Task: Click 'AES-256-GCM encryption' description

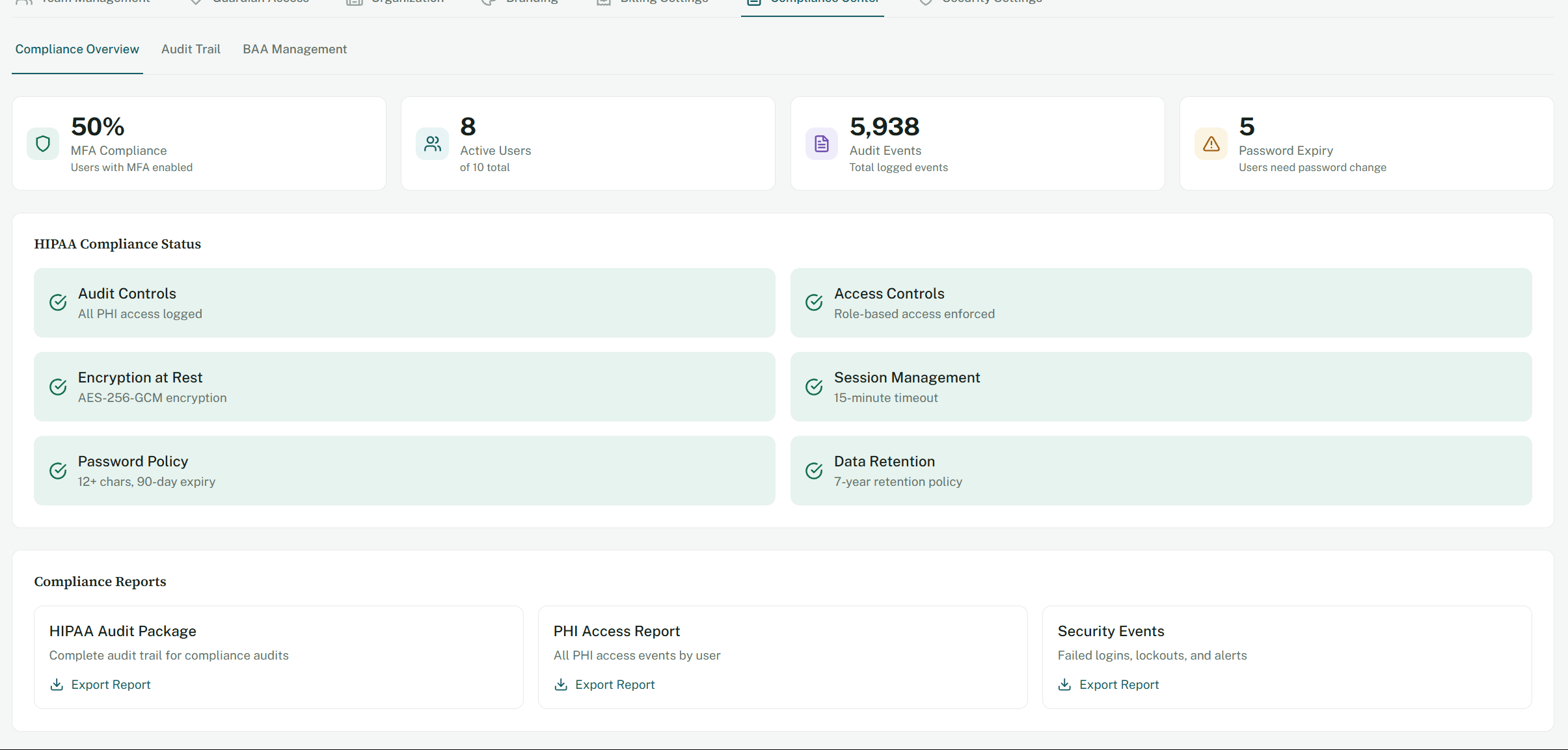Action: point(152,397)
